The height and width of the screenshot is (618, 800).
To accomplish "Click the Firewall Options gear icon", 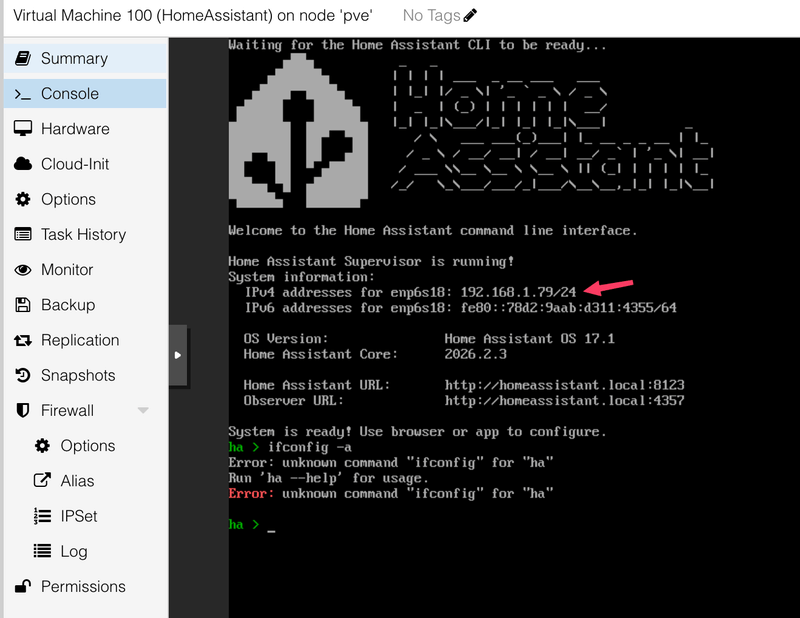I will pyautogui.click(x=42, y=446).
